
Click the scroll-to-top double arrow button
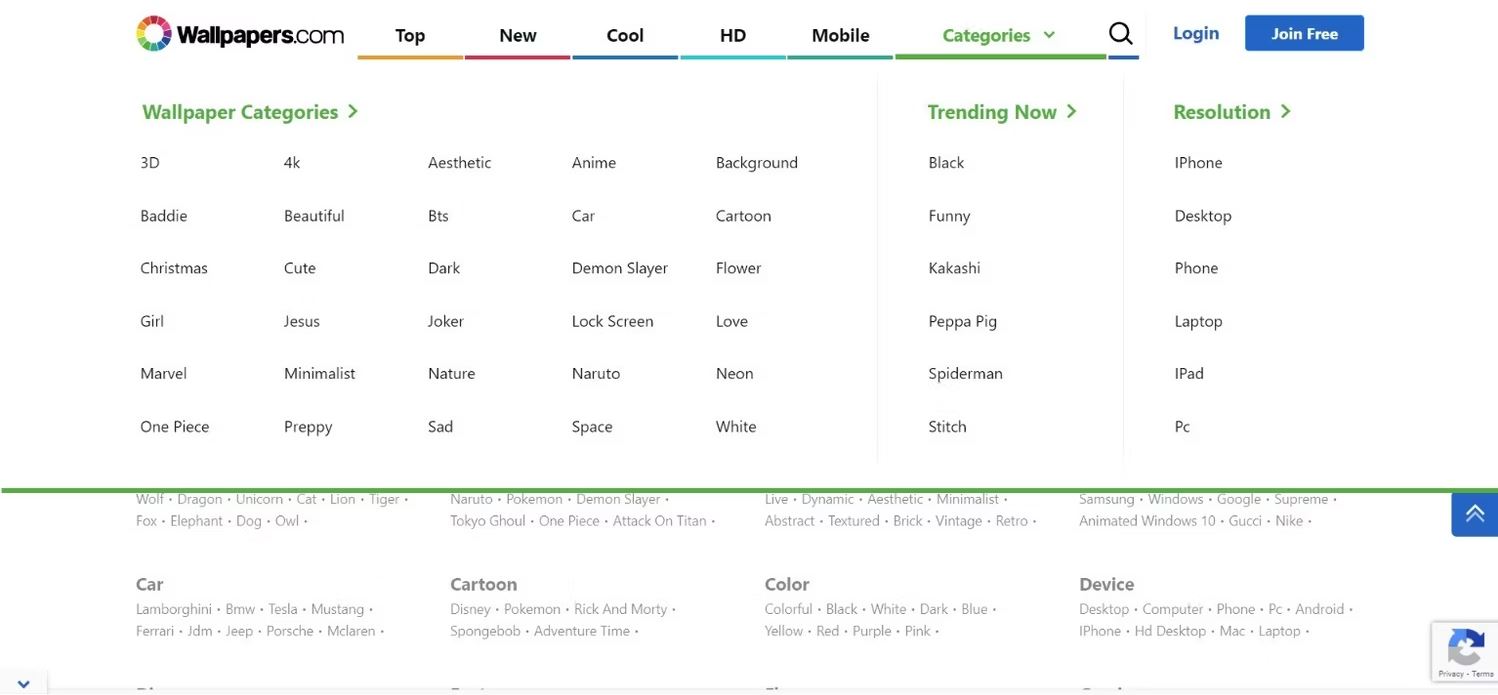[x=1474, y=513]
